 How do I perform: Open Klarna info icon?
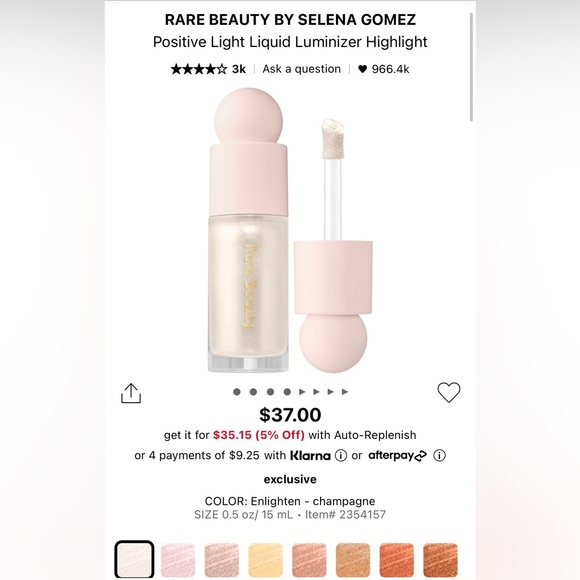[x=341, y=455]
